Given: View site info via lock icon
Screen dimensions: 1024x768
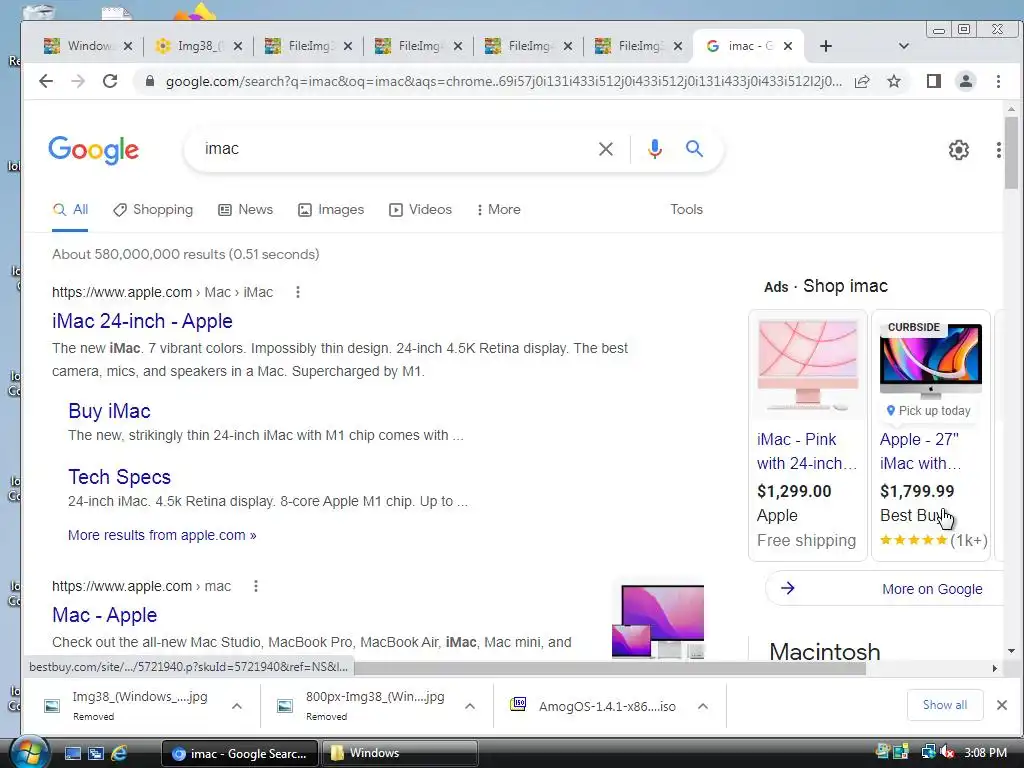Looking at the screenshot, I should click(x=150, y=81).
